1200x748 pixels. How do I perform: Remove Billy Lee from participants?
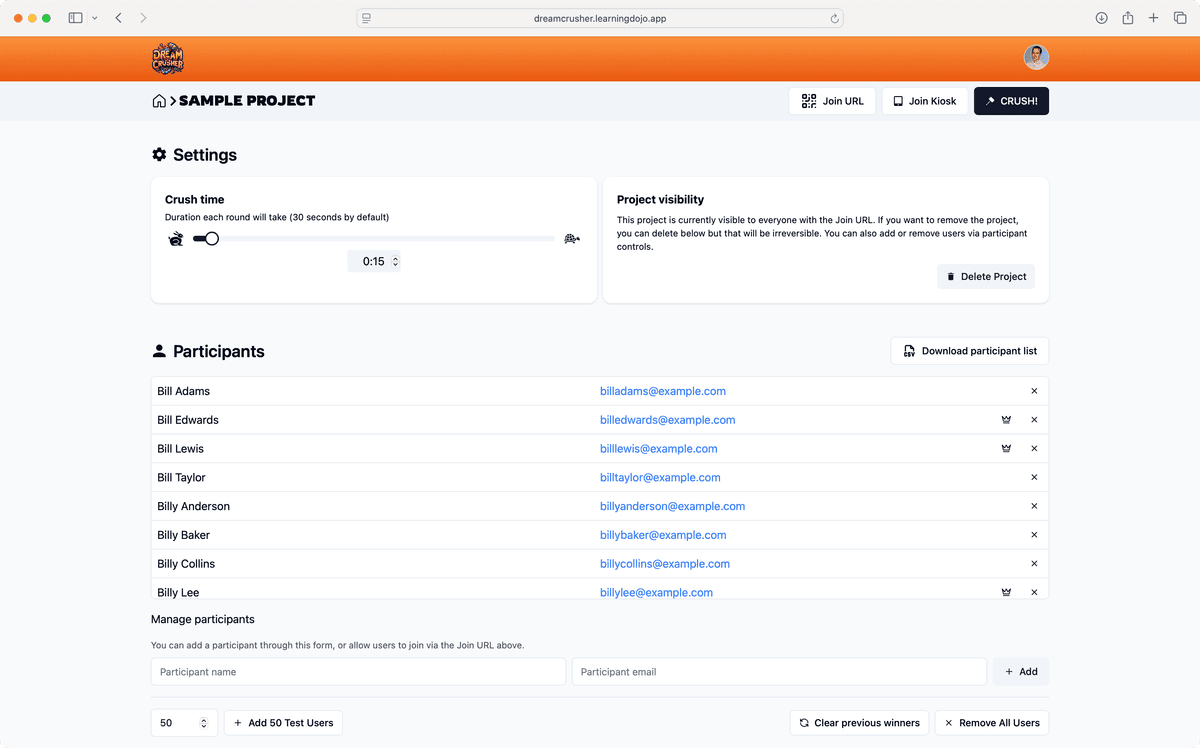pos(1034,592)
